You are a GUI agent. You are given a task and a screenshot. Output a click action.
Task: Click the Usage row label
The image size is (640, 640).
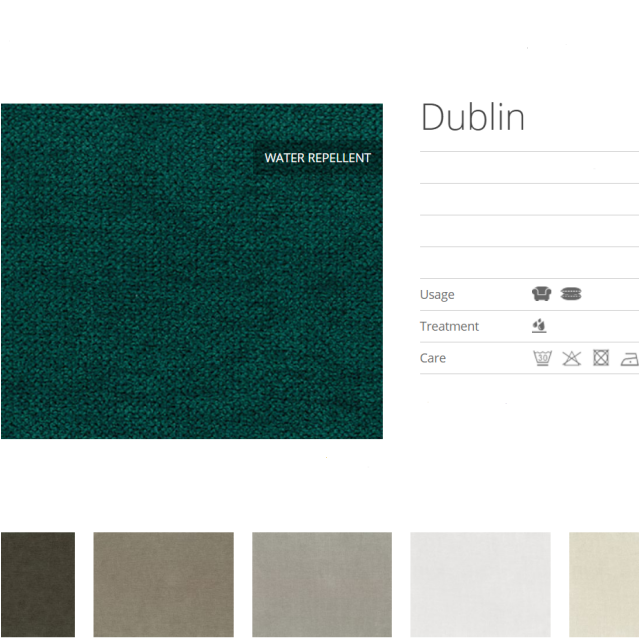[437, 294]
